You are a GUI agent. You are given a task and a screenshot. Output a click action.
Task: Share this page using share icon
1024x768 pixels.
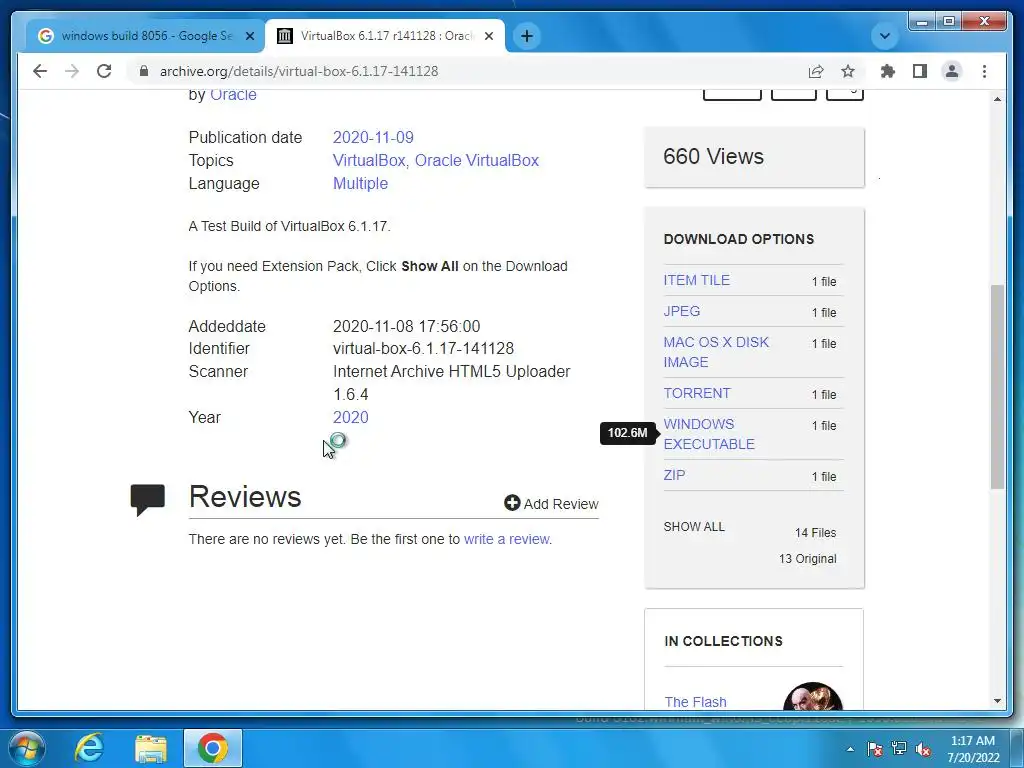[x=816, y=71]
